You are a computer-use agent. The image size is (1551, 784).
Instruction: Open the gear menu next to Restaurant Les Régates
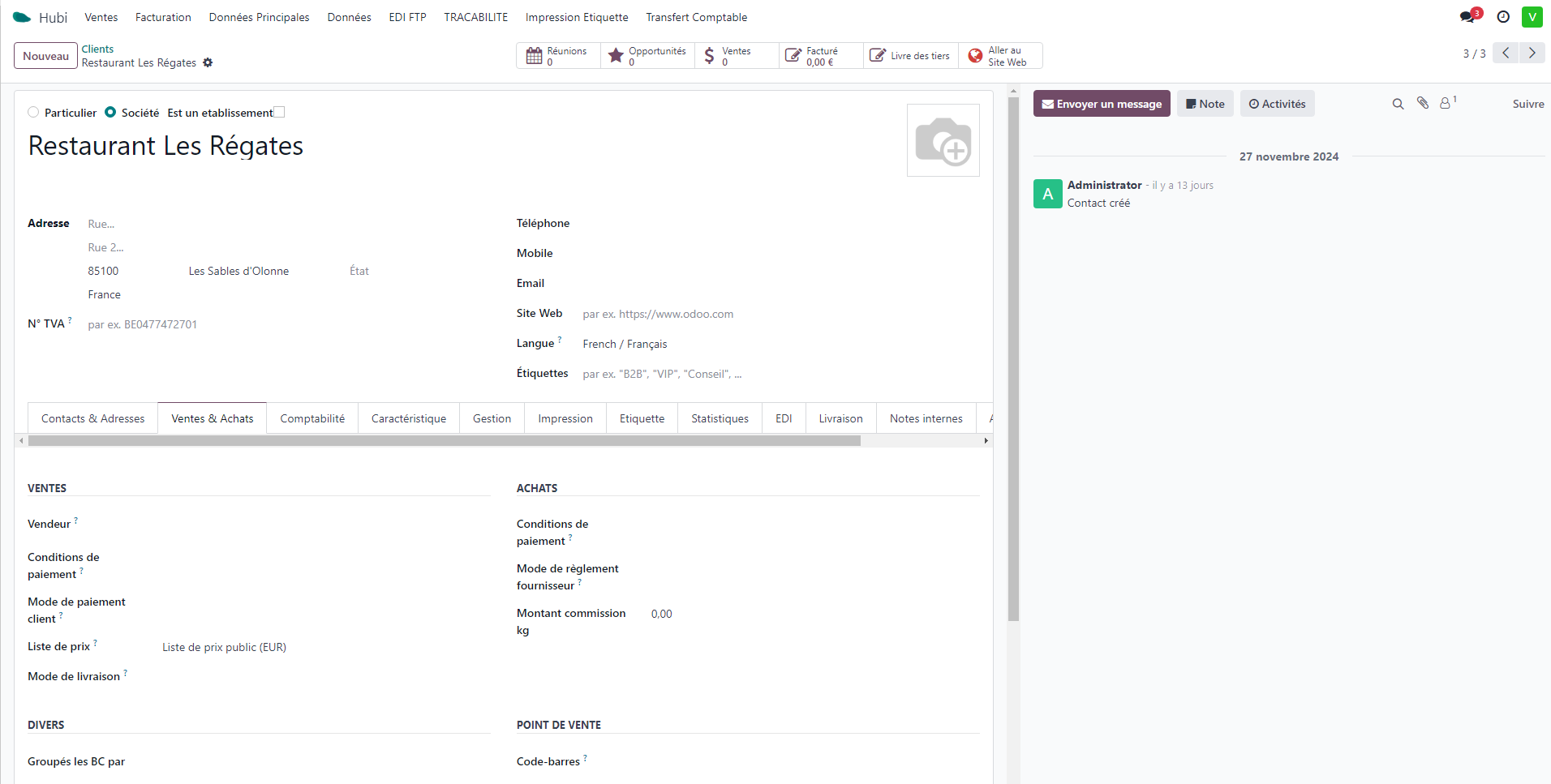208,62
